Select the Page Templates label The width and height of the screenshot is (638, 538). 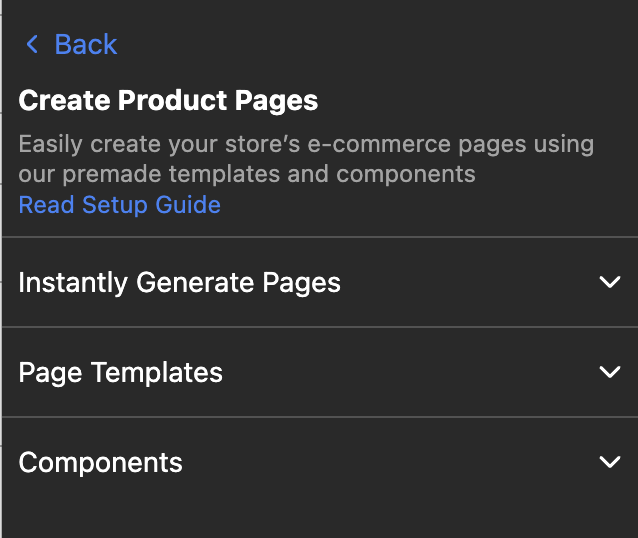120,373
